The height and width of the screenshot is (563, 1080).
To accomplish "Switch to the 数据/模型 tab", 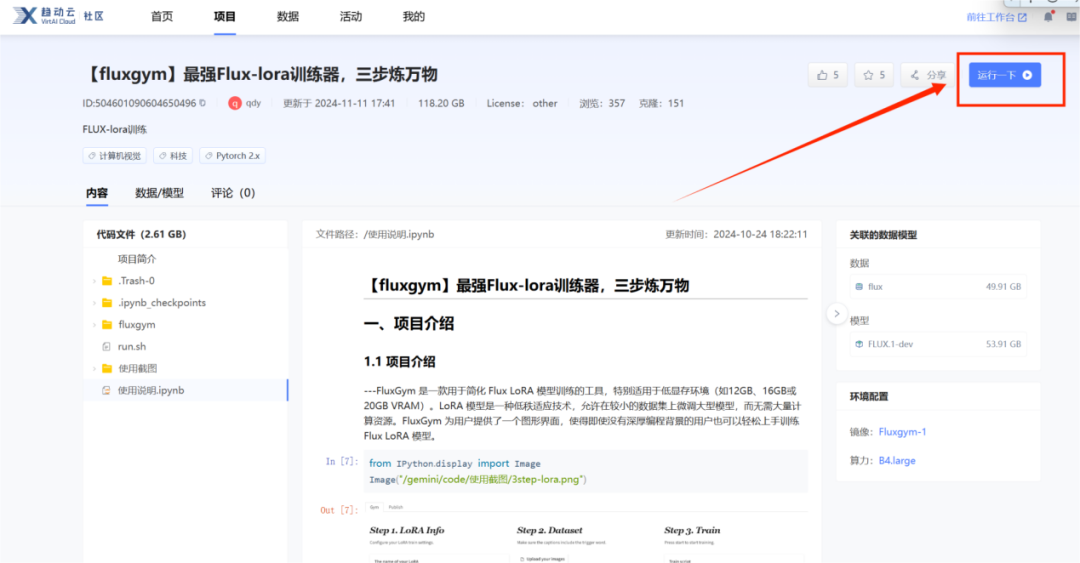I will pos(159,193).
